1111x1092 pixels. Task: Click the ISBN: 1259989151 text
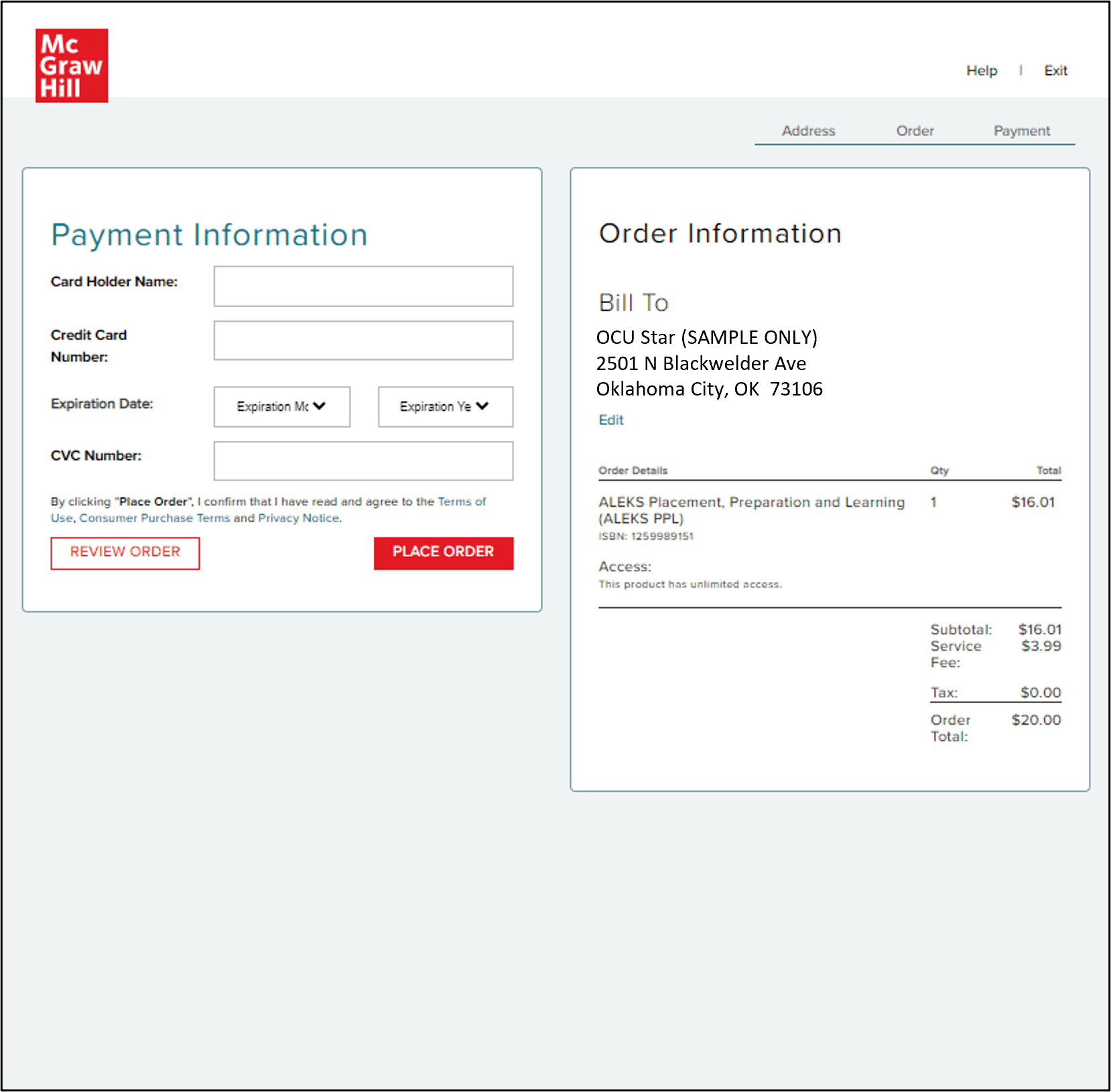click(x=646, y=536)
